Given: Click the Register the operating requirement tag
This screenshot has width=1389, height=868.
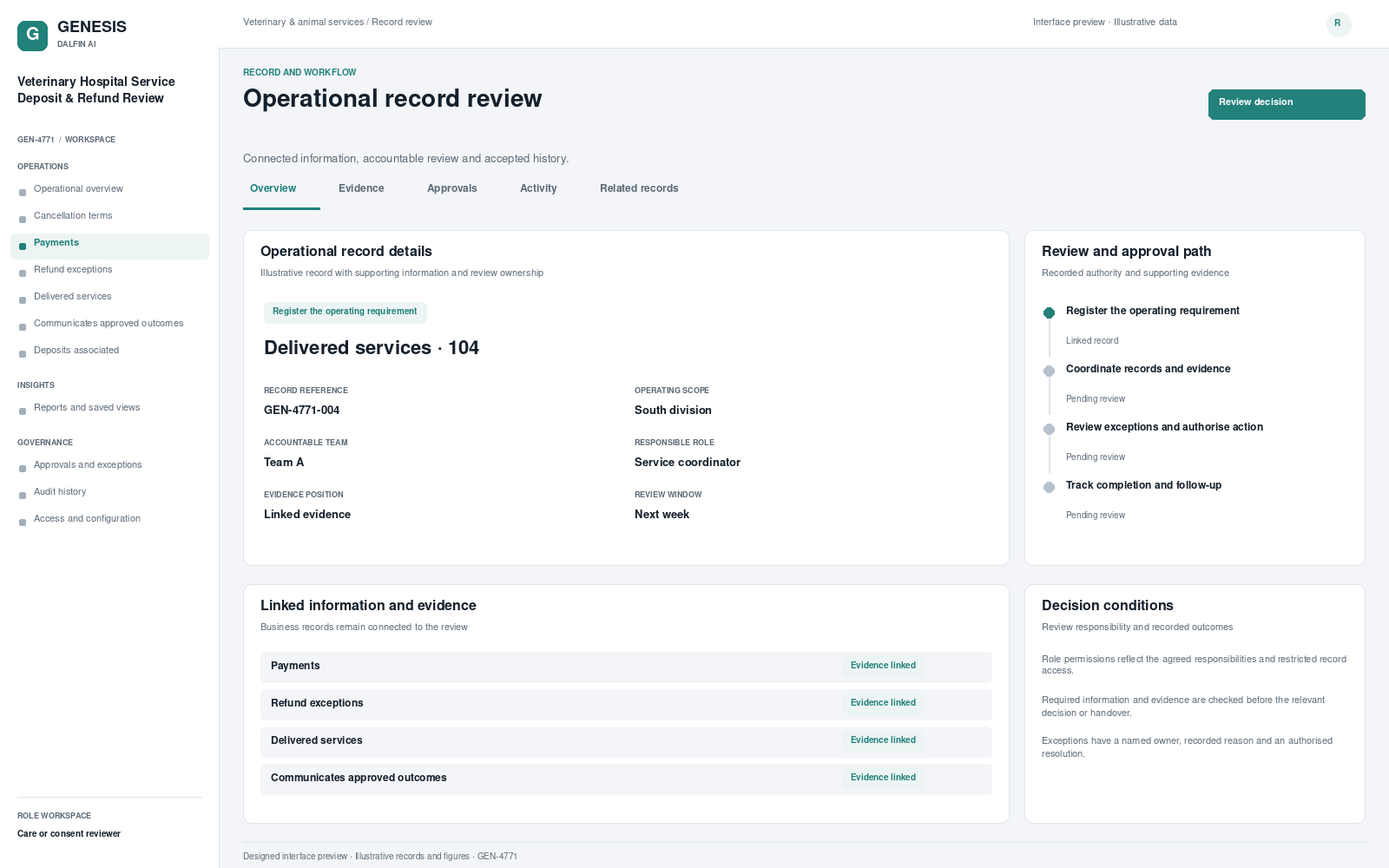Looking at the screenshot, I should [345, 312].
